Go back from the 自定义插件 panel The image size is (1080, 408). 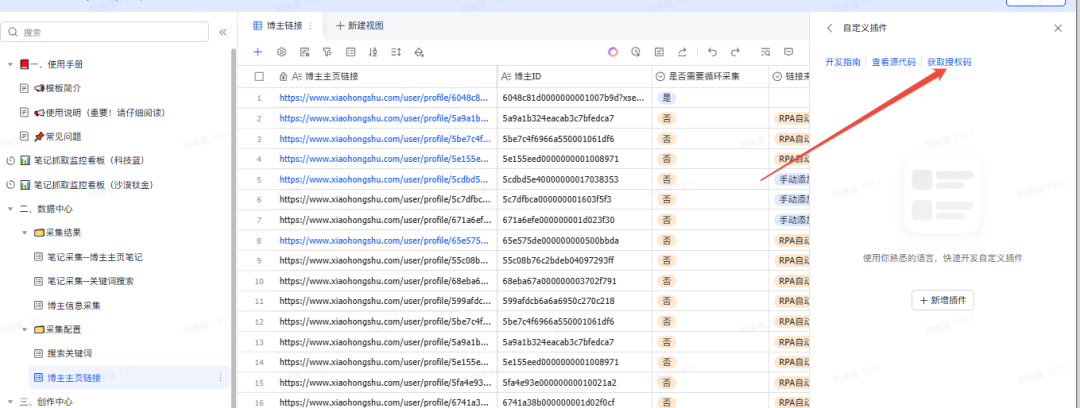coord(829,28)
